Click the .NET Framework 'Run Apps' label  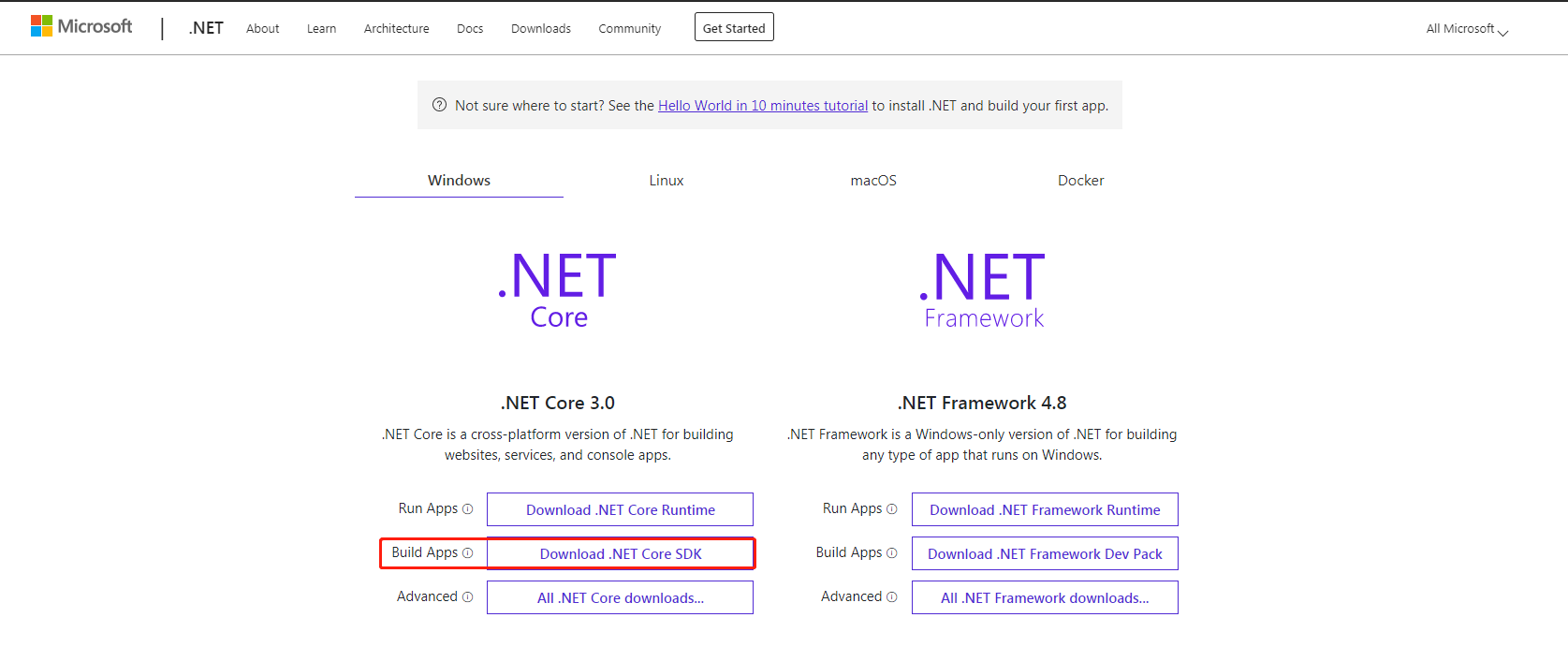click(853, 508)
